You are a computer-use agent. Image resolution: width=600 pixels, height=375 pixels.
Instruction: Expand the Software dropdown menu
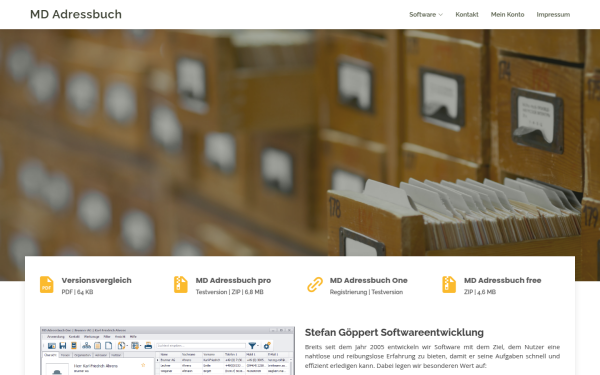point(426,15)
